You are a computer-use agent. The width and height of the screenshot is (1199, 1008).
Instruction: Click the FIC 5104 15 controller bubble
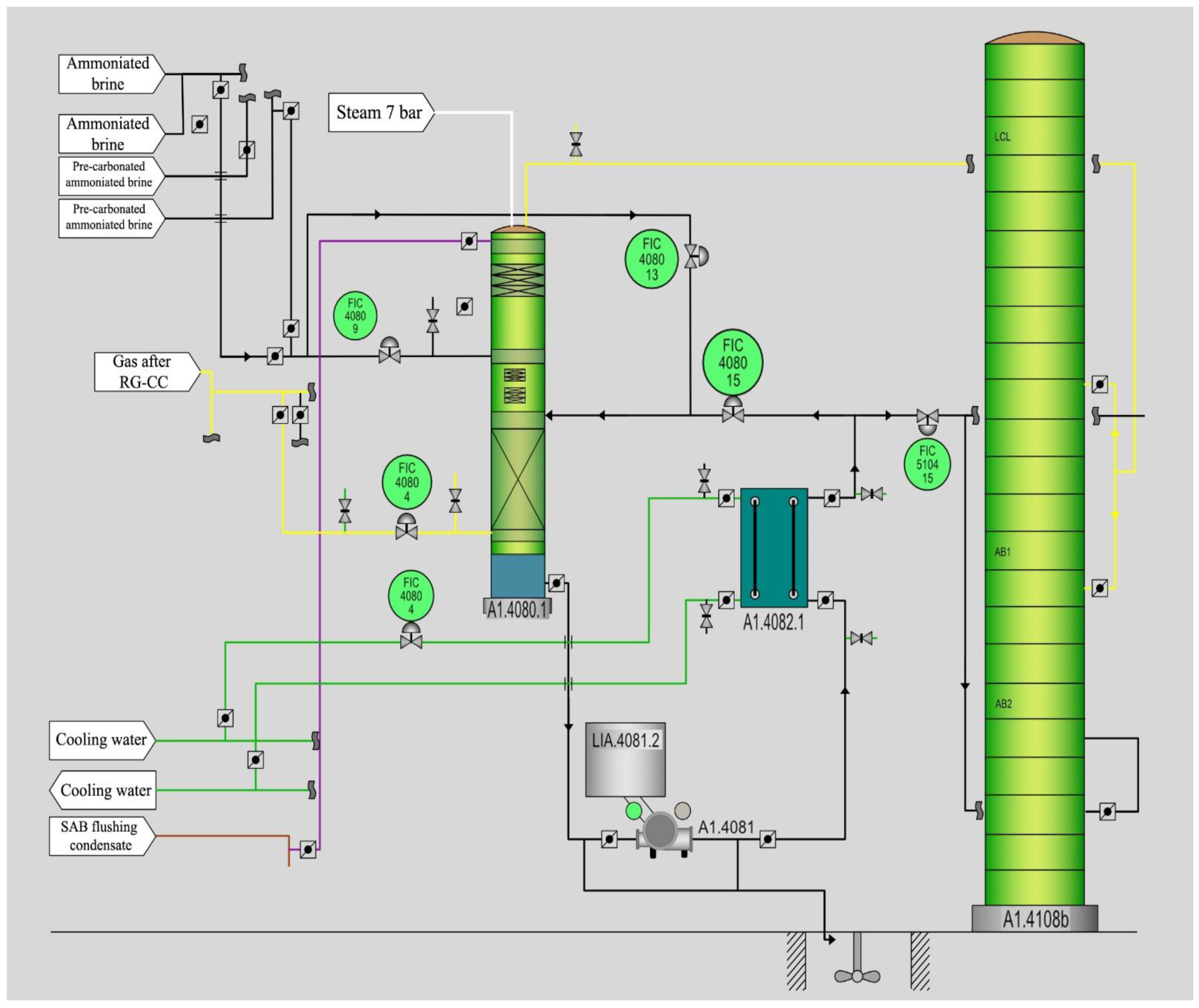927,464
